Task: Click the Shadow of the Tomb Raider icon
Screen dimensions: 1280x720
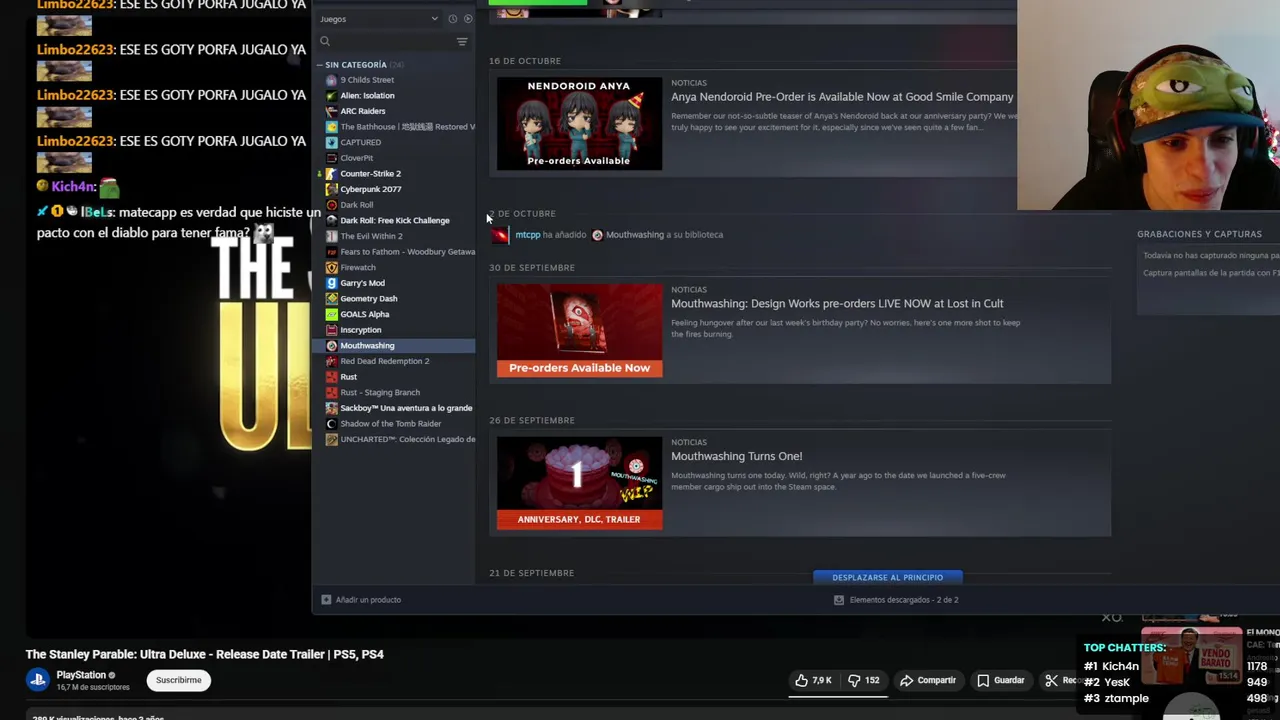Action: coord(332,424)
